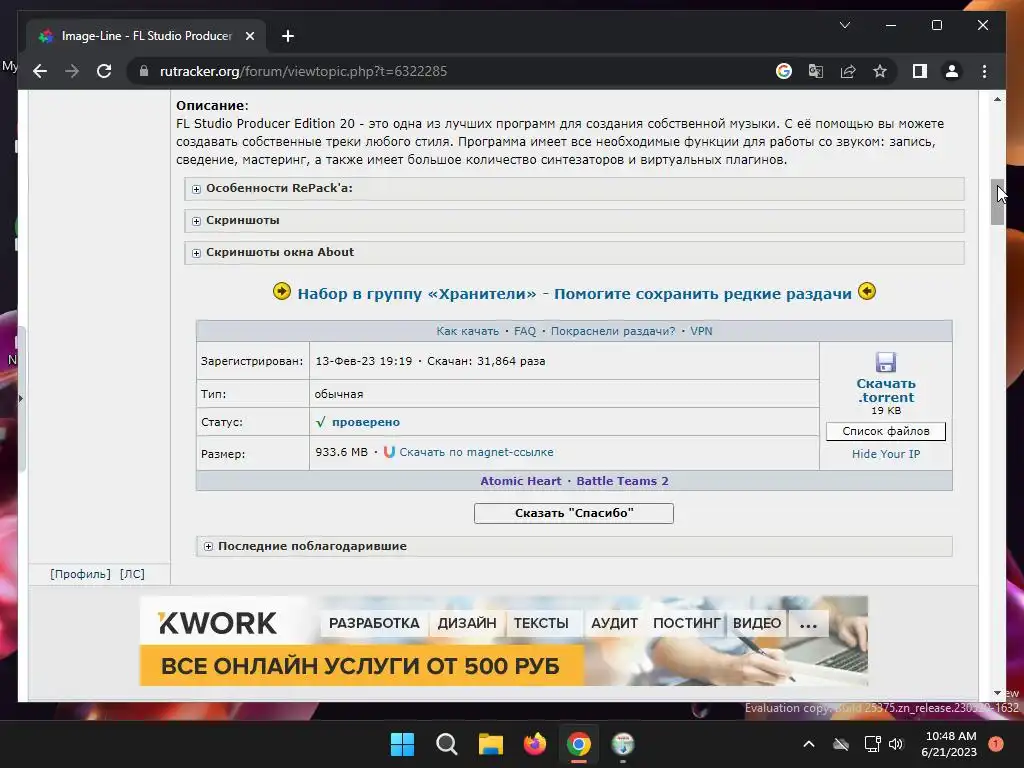
Task: Expand Последние поблагодарившие section
Action: [575, 546]
